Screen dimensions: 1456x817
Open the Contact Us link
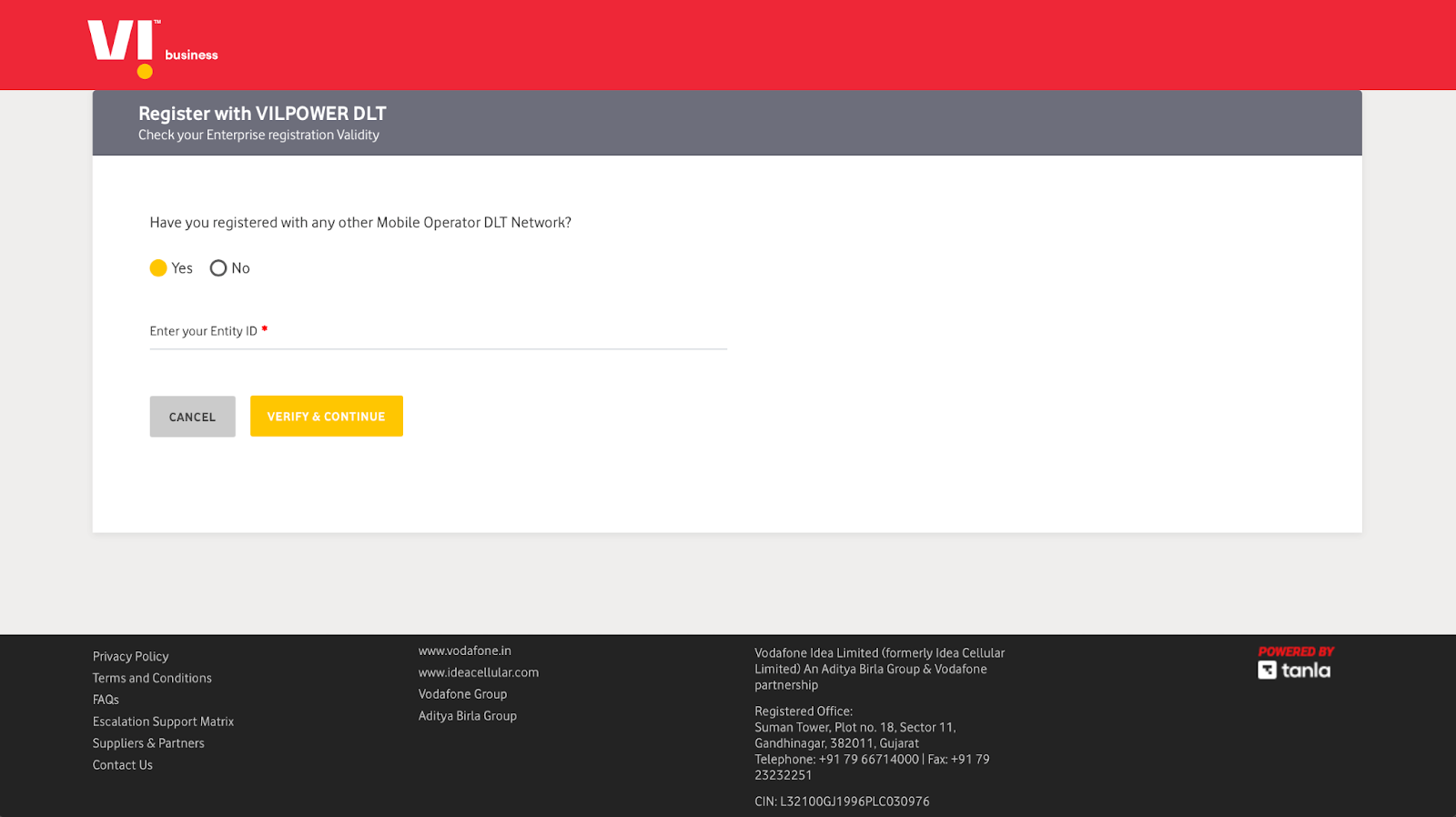[x=123, y=765]
